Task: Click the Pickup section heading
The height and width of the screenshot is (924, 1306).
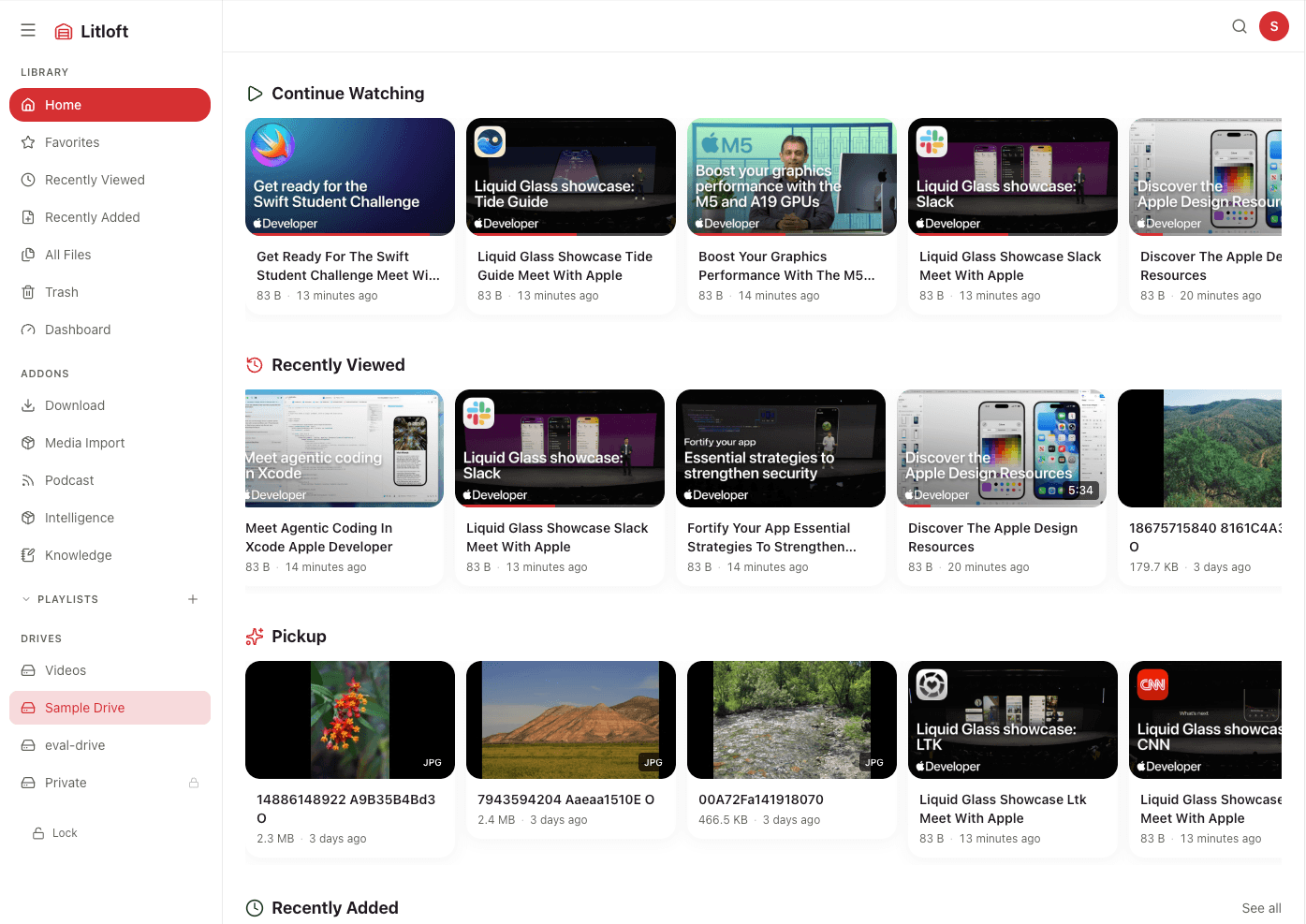Action: (299, 637)
